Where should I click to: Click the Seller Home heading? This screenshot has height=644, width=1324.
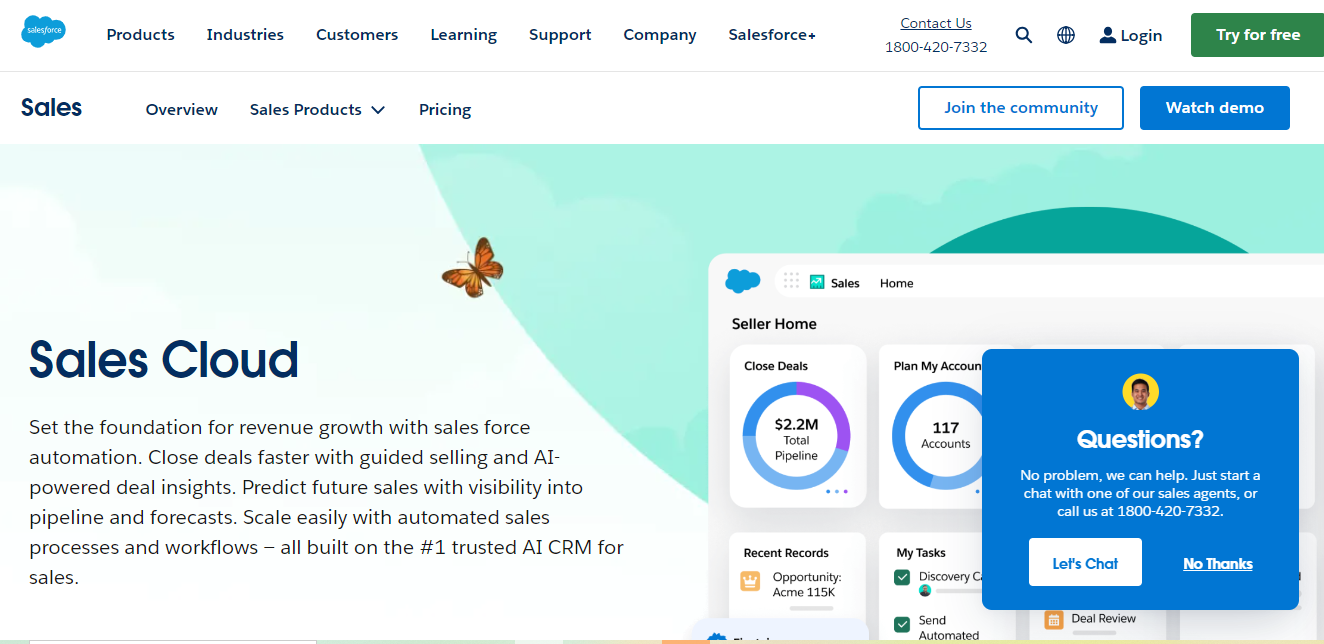point(774,324)
